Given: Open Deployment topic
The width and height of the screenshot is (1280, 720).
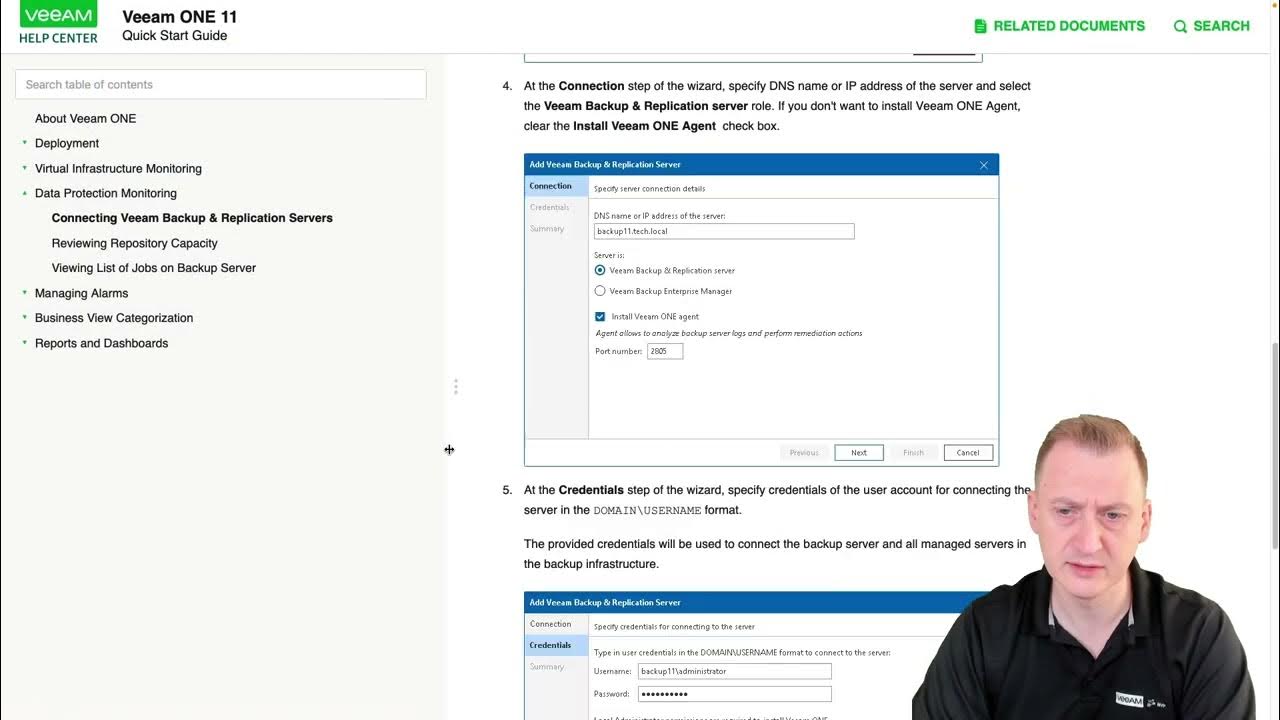Looking at the screenshot, I should 67,143.
